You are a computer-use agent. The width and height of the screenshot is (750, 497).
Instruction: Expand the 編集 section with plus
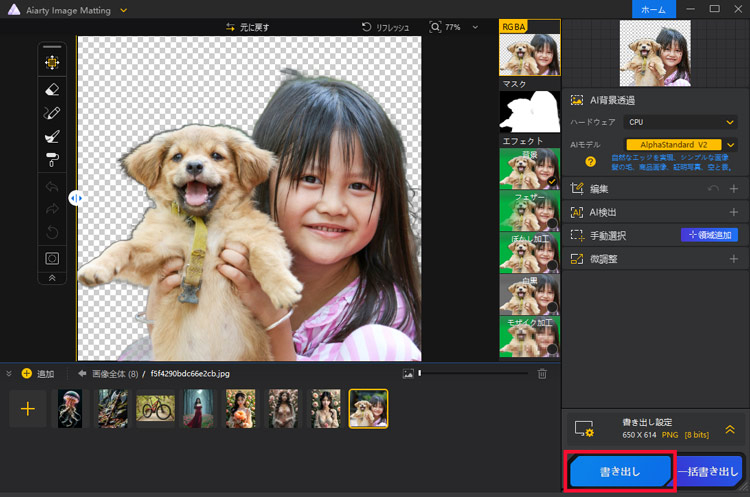click(734, 188)
